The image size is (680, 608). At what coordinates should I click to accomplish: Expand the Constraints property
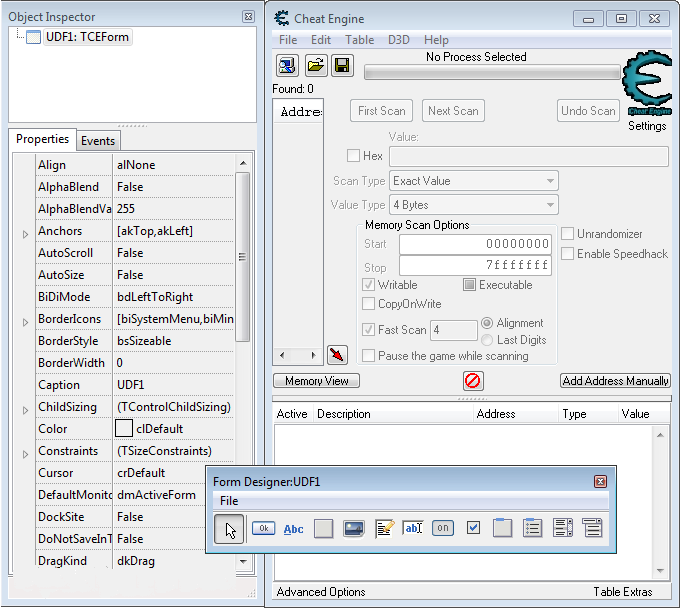tap(25, 454)
